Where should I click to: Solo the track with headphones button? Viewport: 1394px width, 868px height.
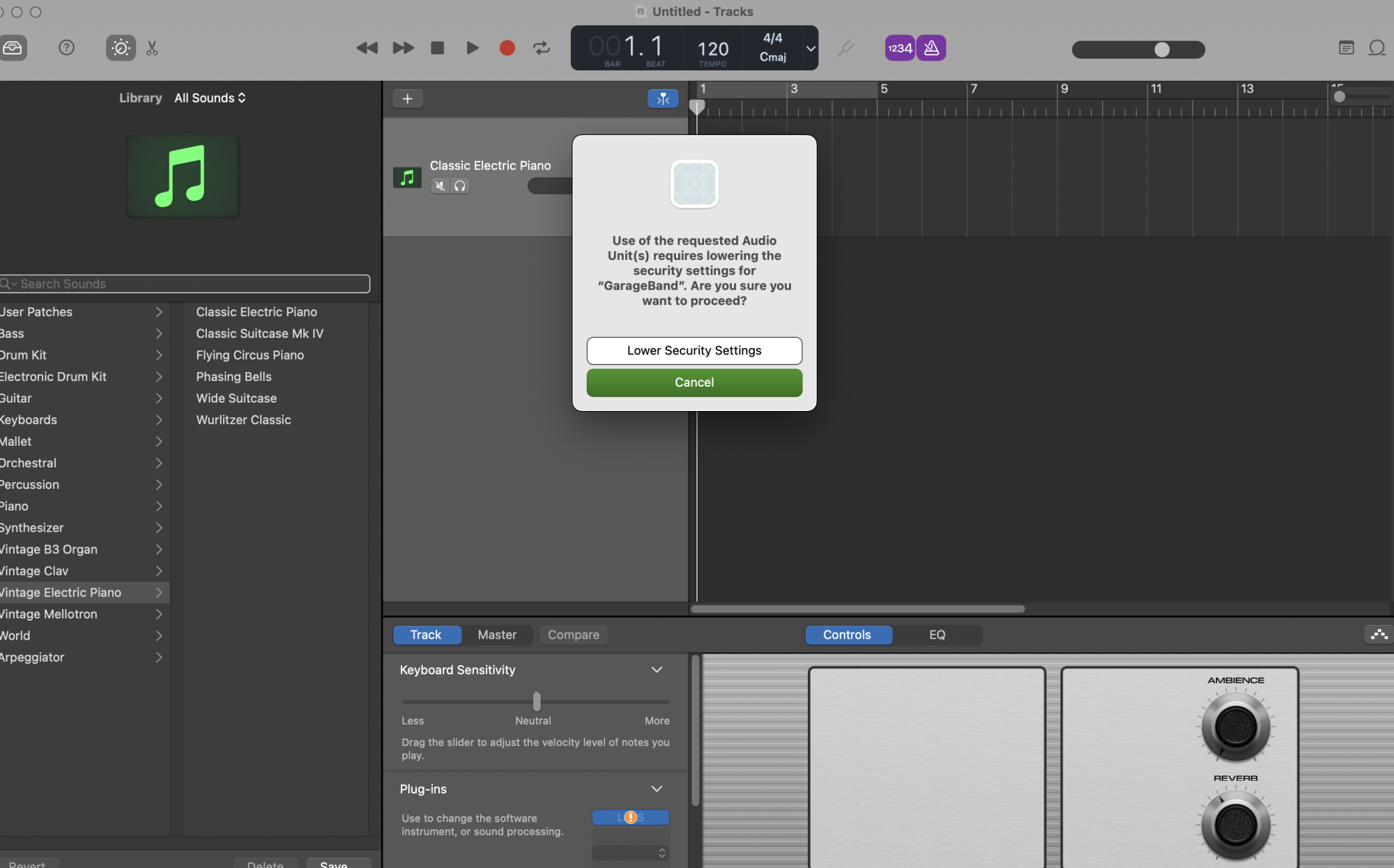[x=460, y=186]
